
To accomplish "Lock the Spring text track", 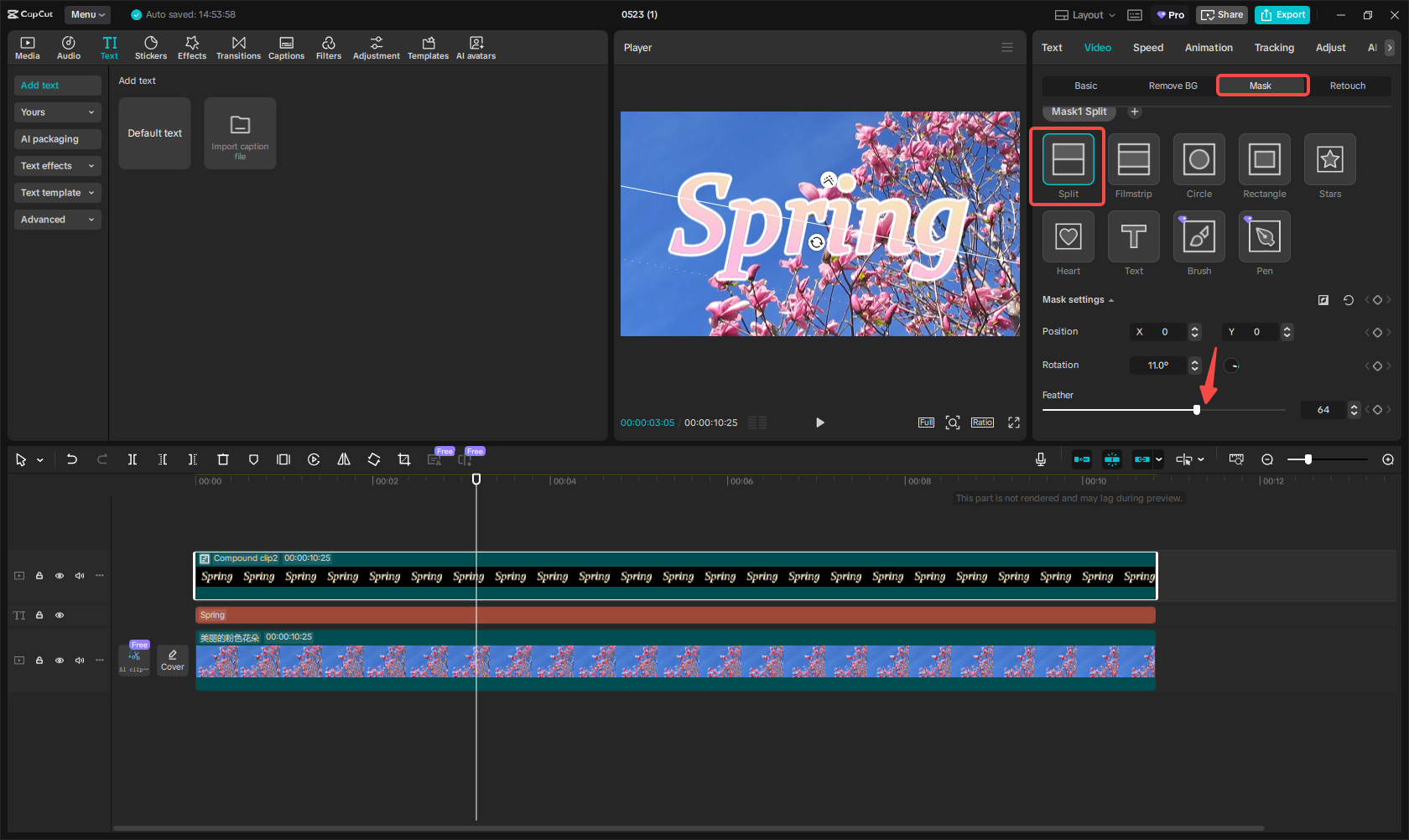I will point(39,615).
